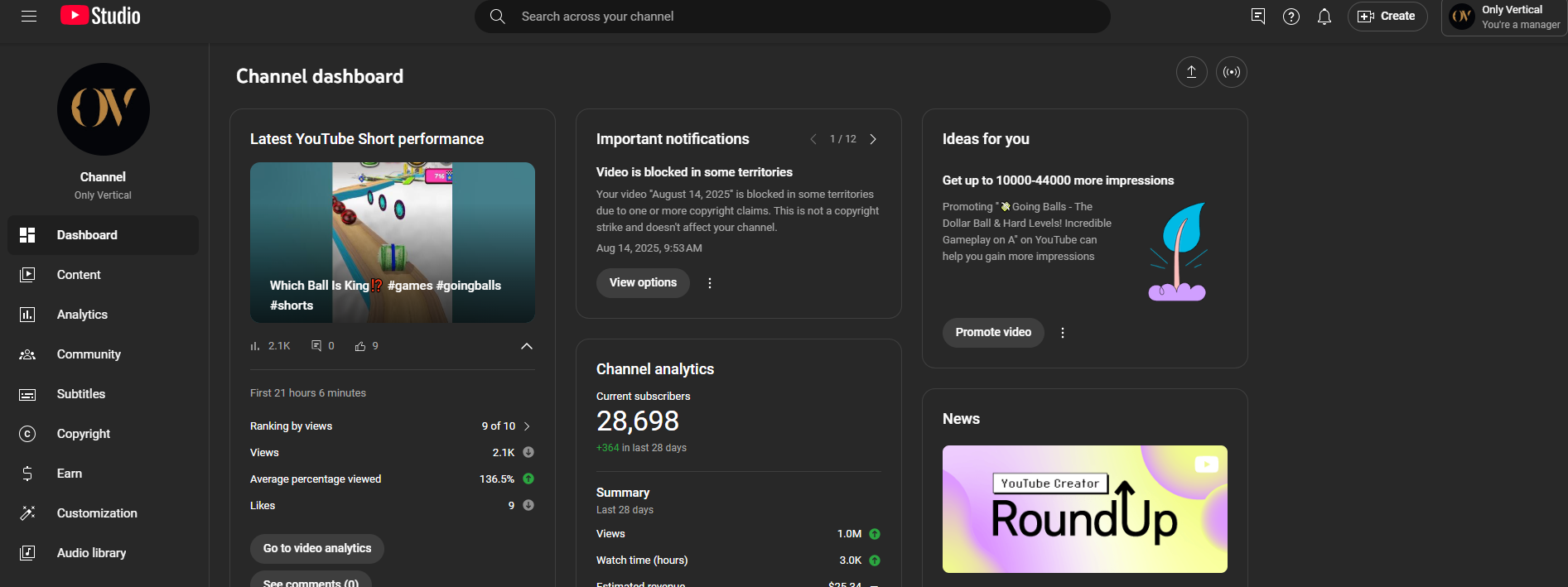Click See comments (0) button
1568x587 pixels.
point(311,580)
